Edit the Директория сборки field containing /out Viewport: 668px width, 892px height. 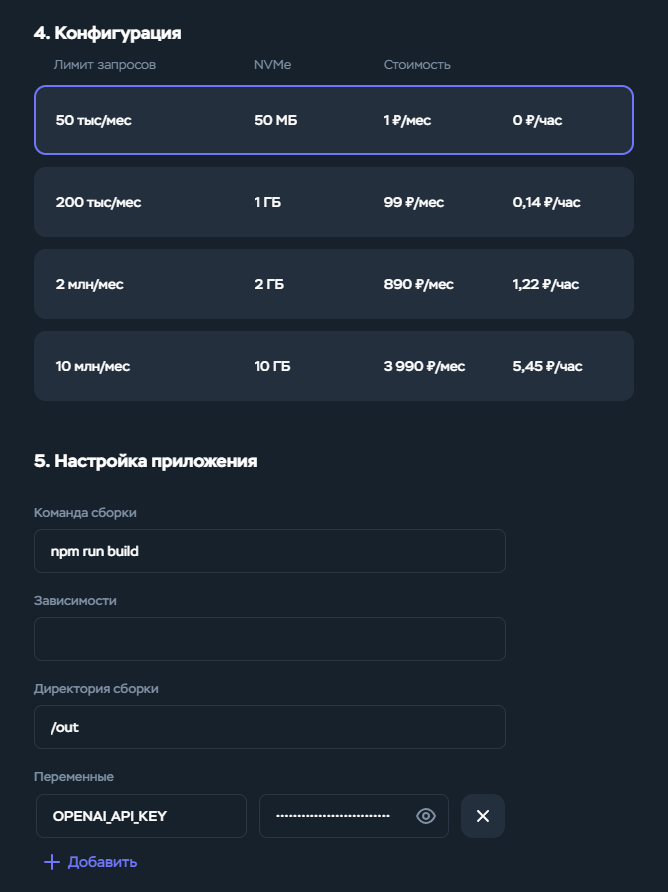[270, 727]
